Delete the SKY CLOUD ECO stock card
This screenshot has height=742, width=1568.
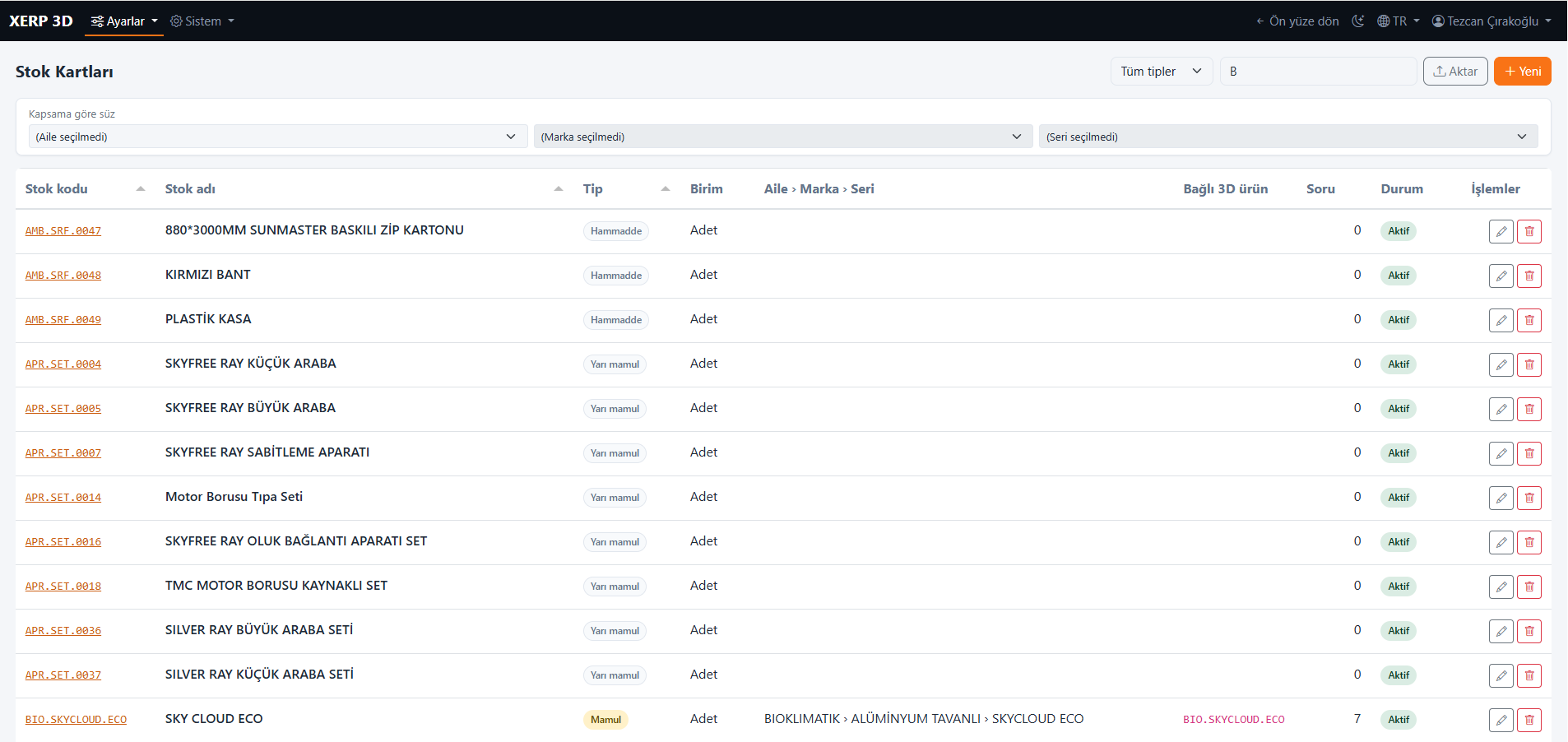1529,720
